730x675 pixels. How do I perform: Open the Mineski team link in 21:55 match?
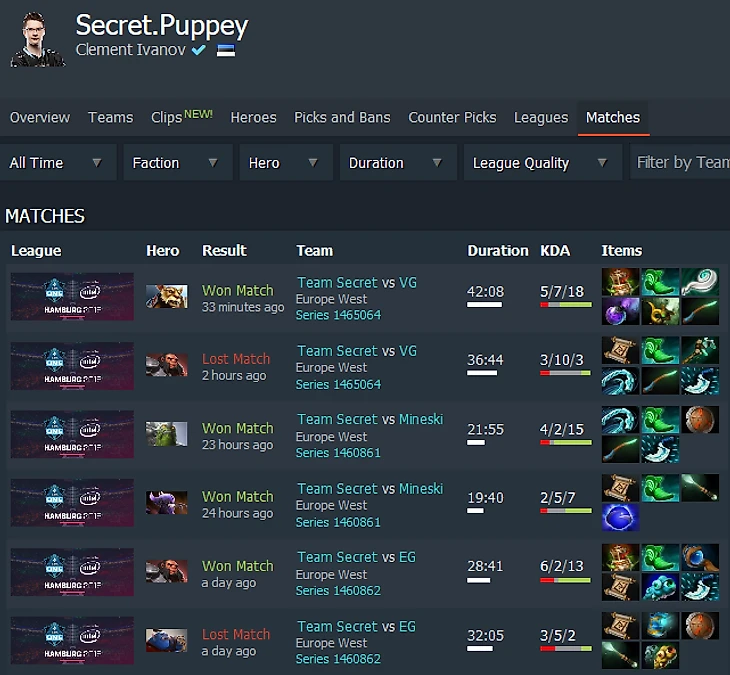(421, 419)
